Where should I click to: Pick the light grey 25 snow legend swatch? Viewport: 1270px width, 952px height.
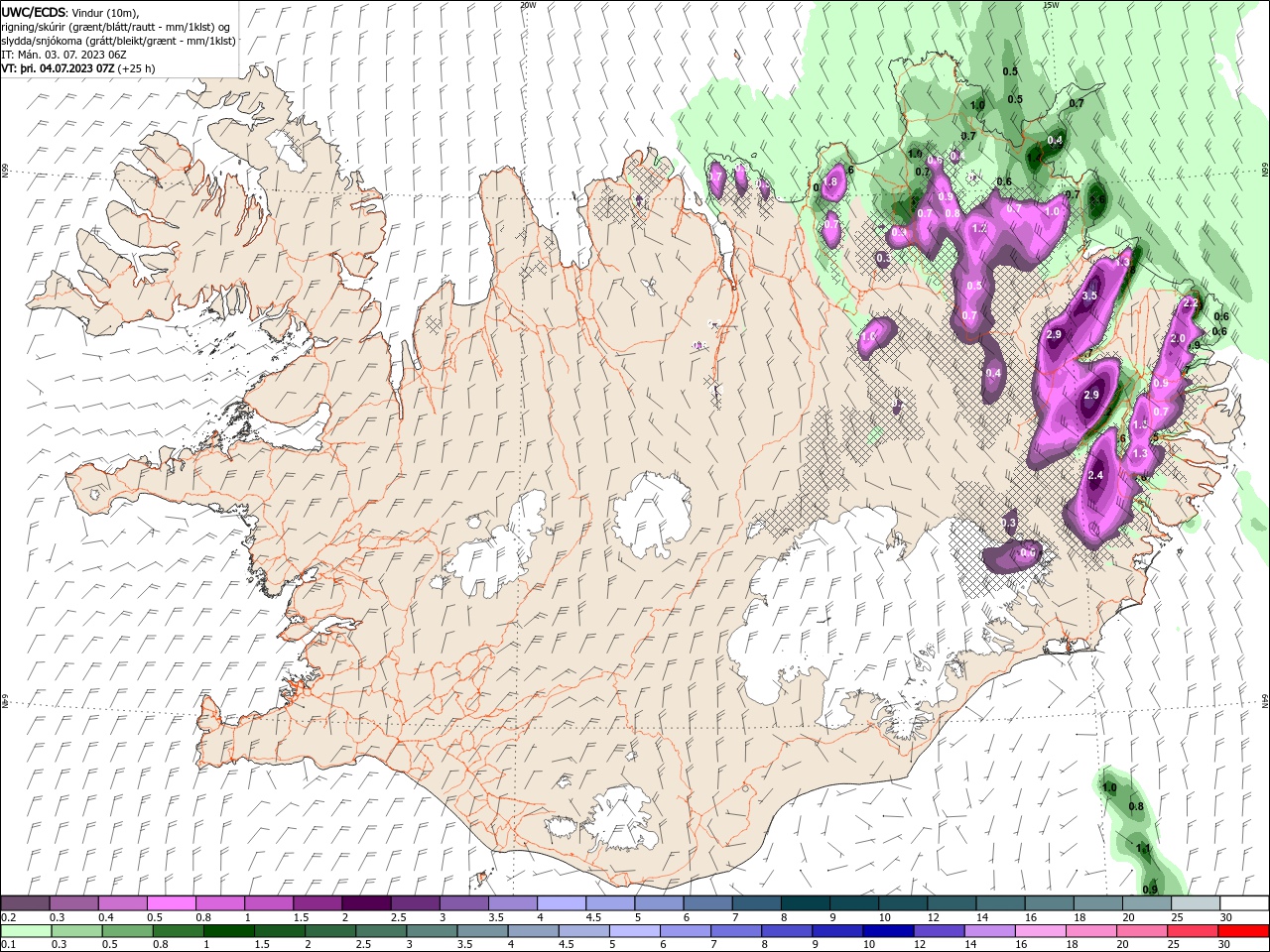tap(1195, 903)
